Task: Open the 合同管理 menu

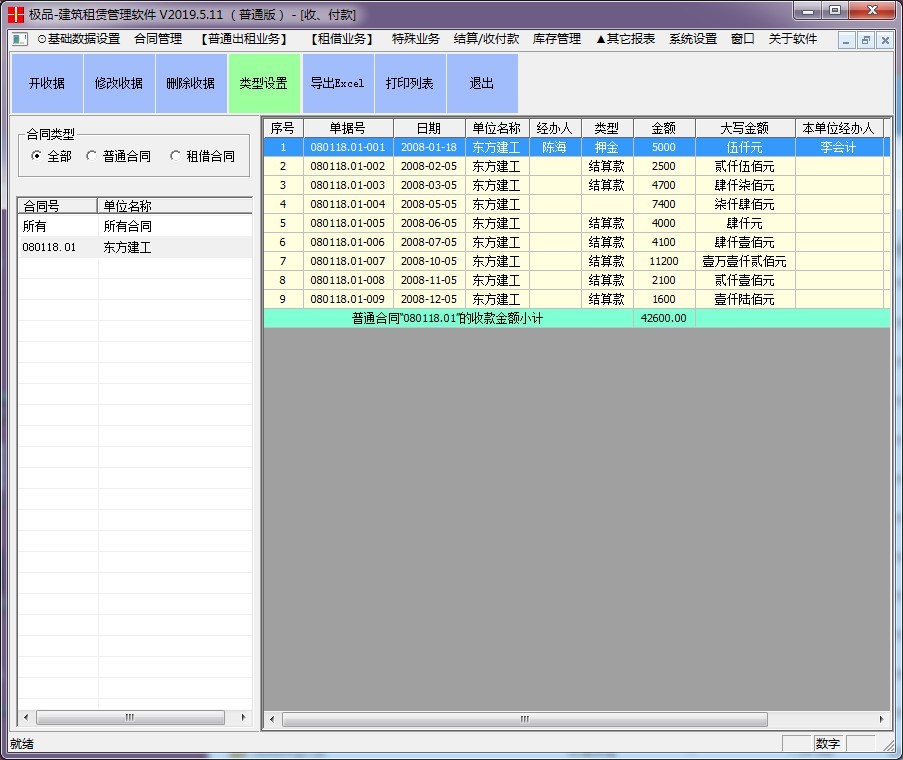Action: (158, 40)
